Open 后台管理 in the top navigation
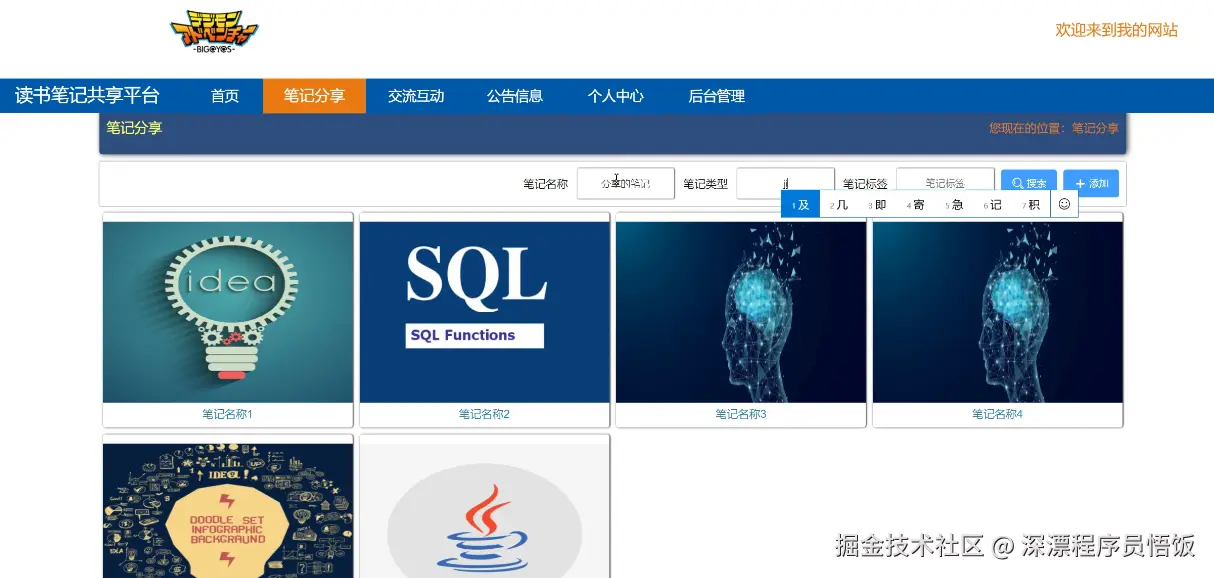The height and width of the screenshot is (578, 1214). tap(715, 95)
